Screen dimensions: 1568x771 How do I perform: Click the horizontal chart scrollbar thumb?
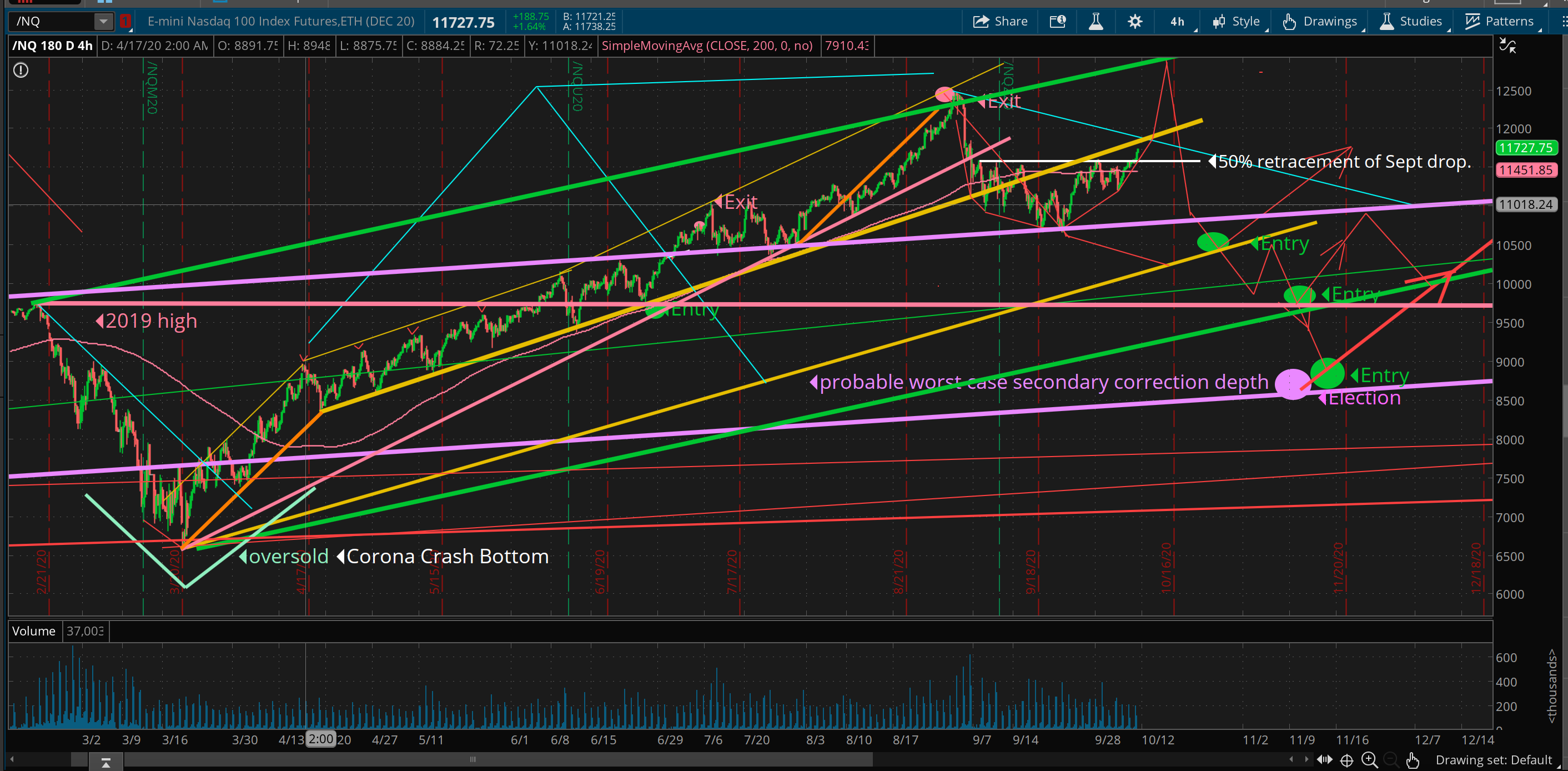click(473, 759)
